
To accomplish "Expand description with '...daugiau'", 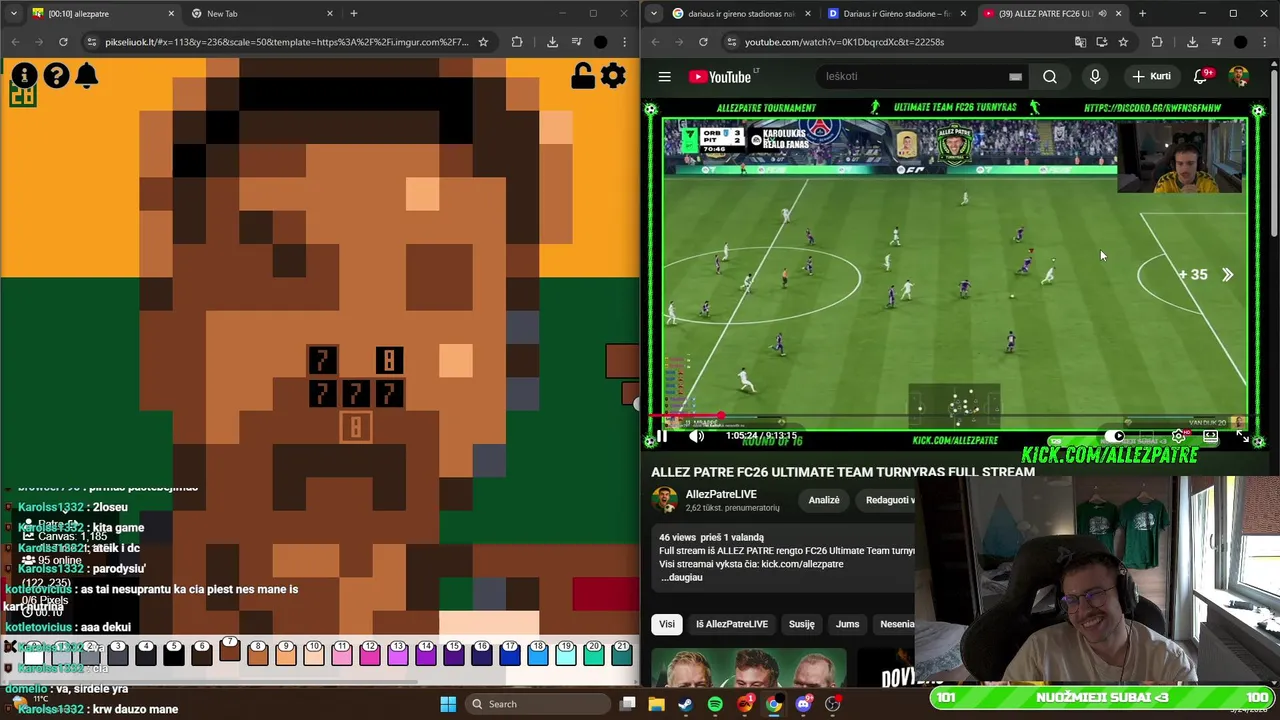I will 682,577.
